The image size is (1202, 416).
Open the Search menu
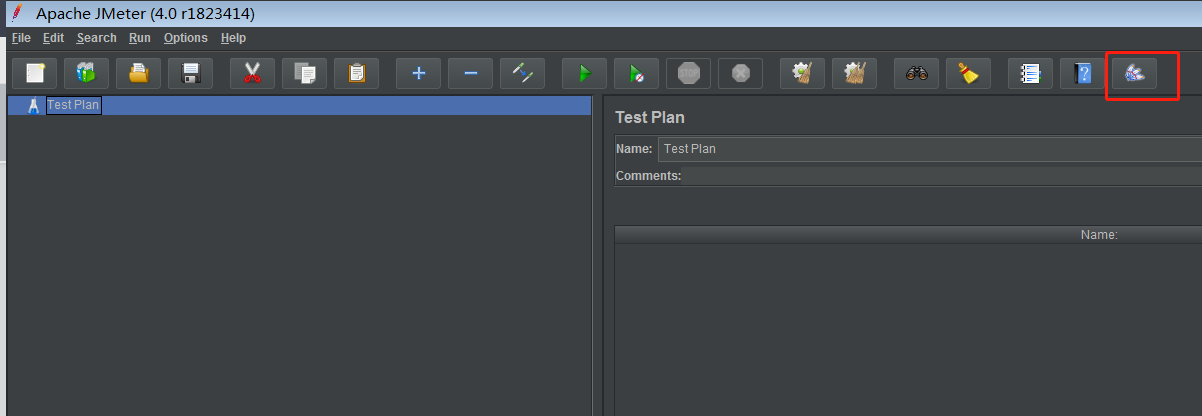tap(96, 38)
